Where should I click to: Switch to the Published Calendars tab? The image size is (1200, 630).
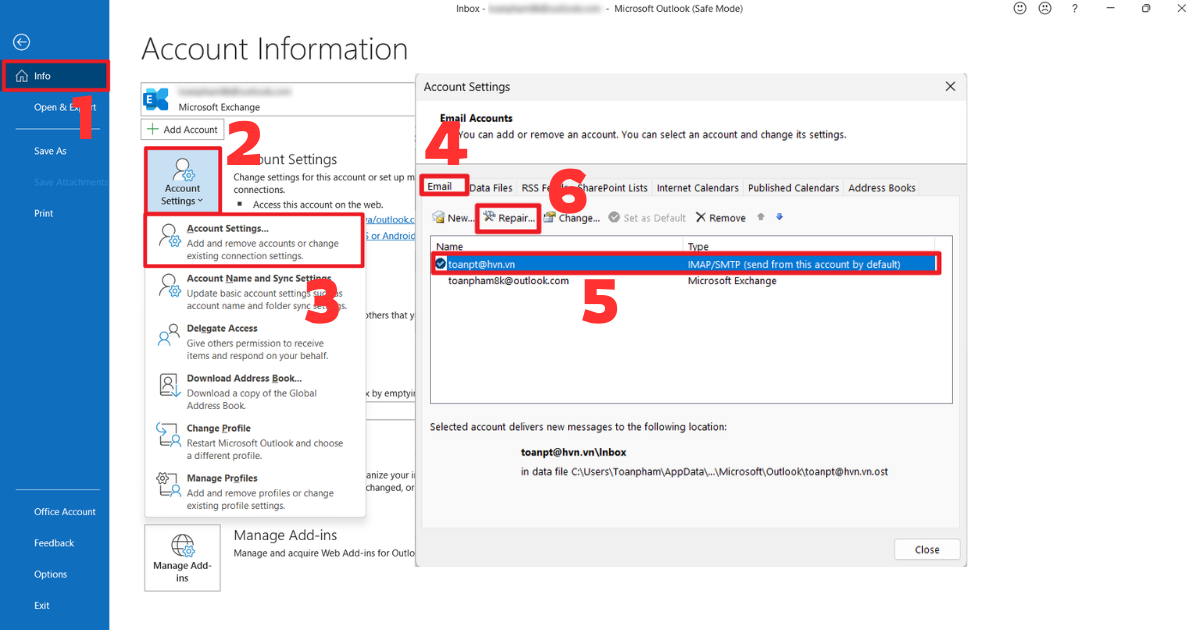[x=794, y=188]
